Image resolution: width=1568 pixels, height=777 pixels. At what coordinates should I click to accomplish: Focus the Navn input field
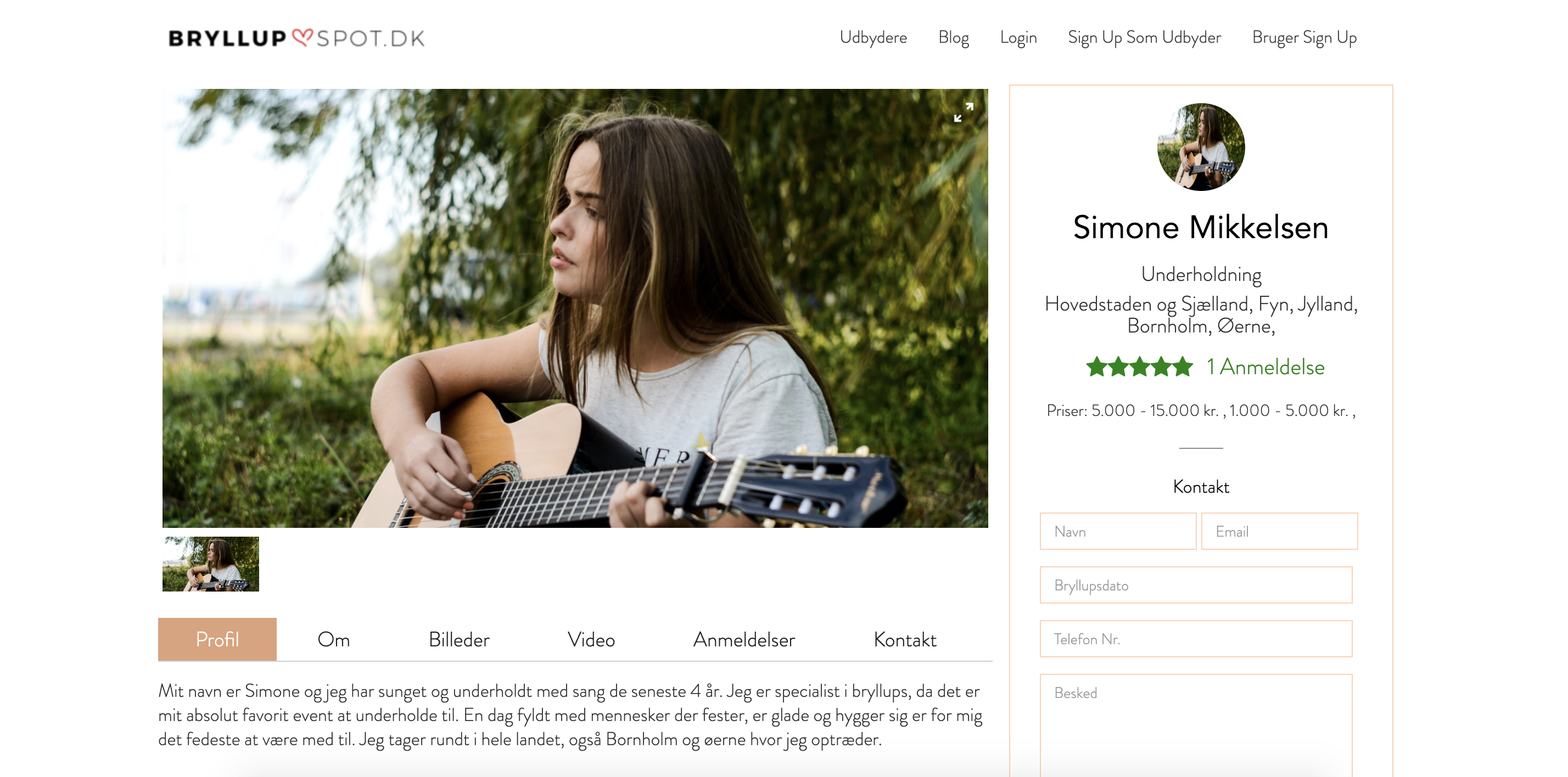pos(1118,531)
